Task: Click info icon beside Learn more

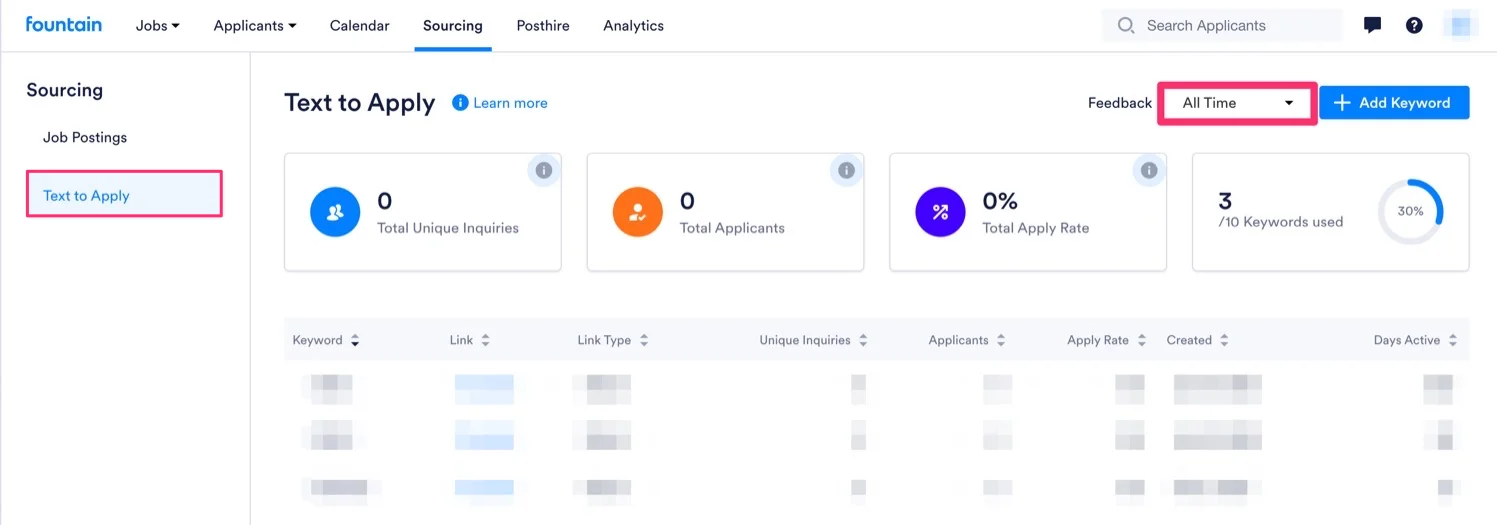Action: 460,102
